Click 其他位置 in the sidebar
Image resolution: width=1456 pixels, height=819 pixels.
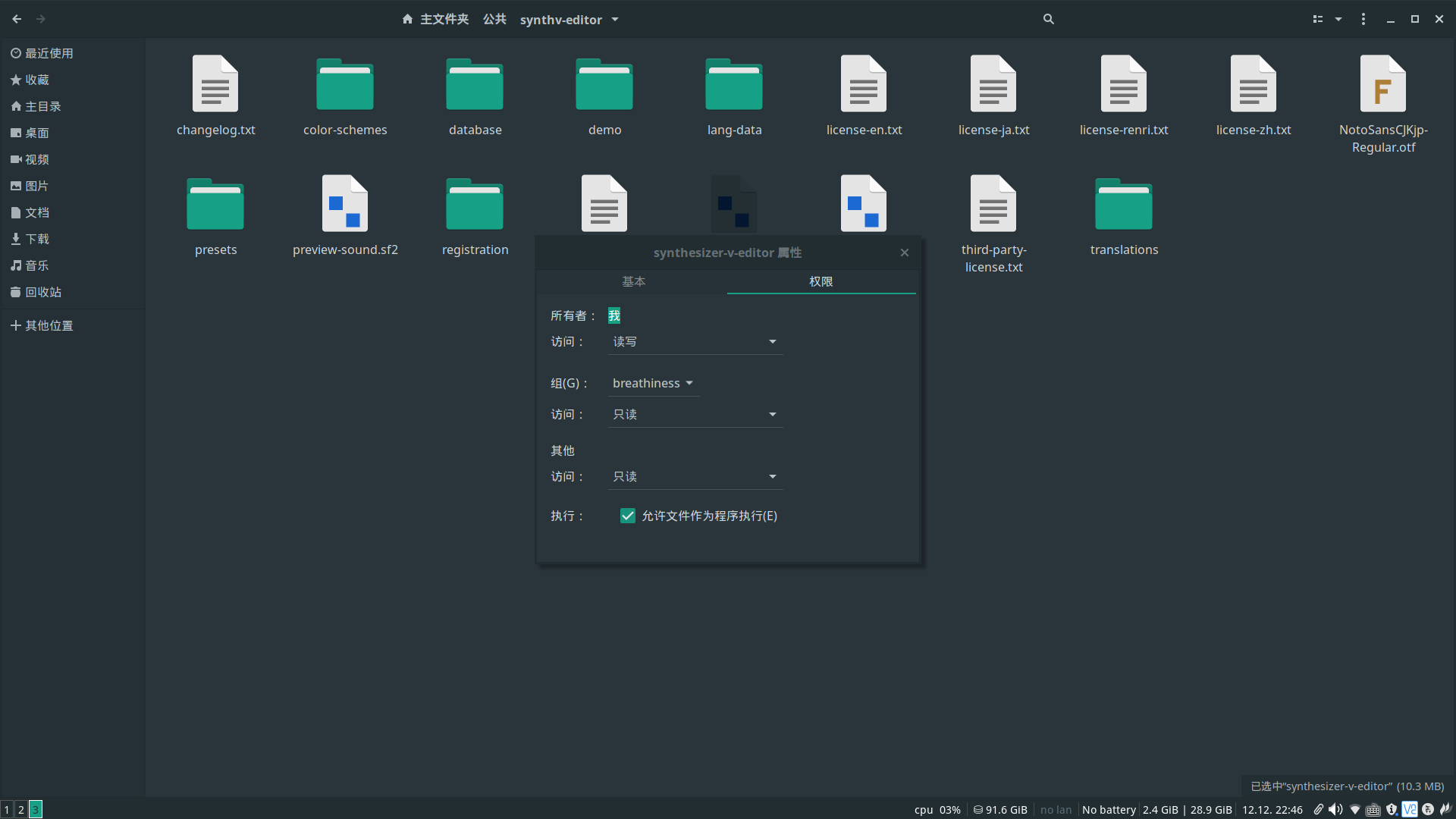click(x=49, y=325)
